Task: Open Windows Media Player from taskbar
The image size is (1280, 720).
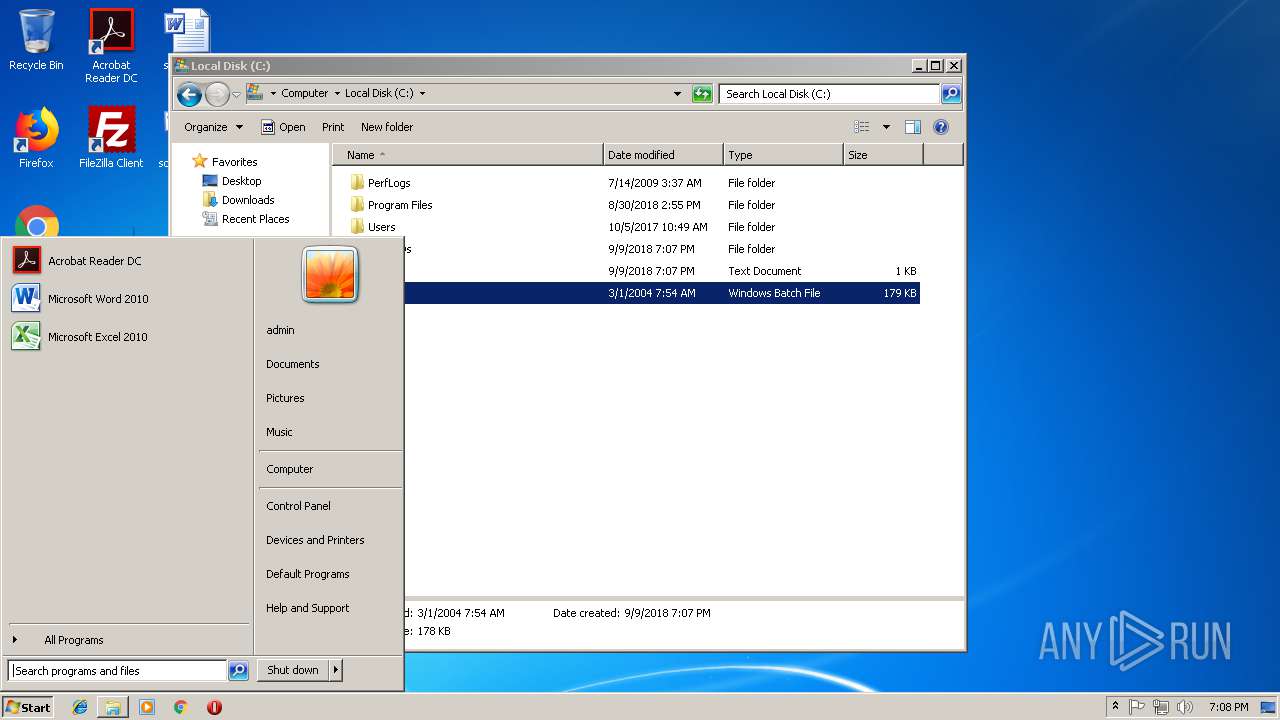Action: (x=147, y=707)
